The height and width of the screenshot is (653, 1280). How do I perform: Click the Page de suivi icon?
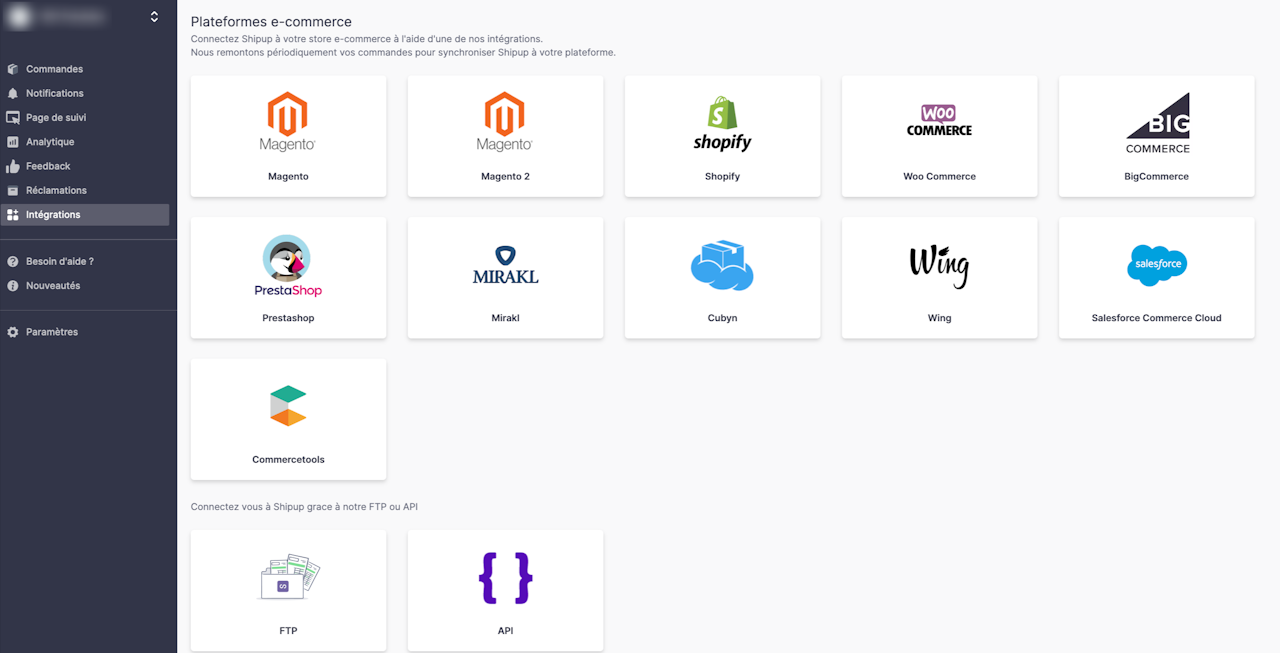pyautogui.click(x=13, y=118)
